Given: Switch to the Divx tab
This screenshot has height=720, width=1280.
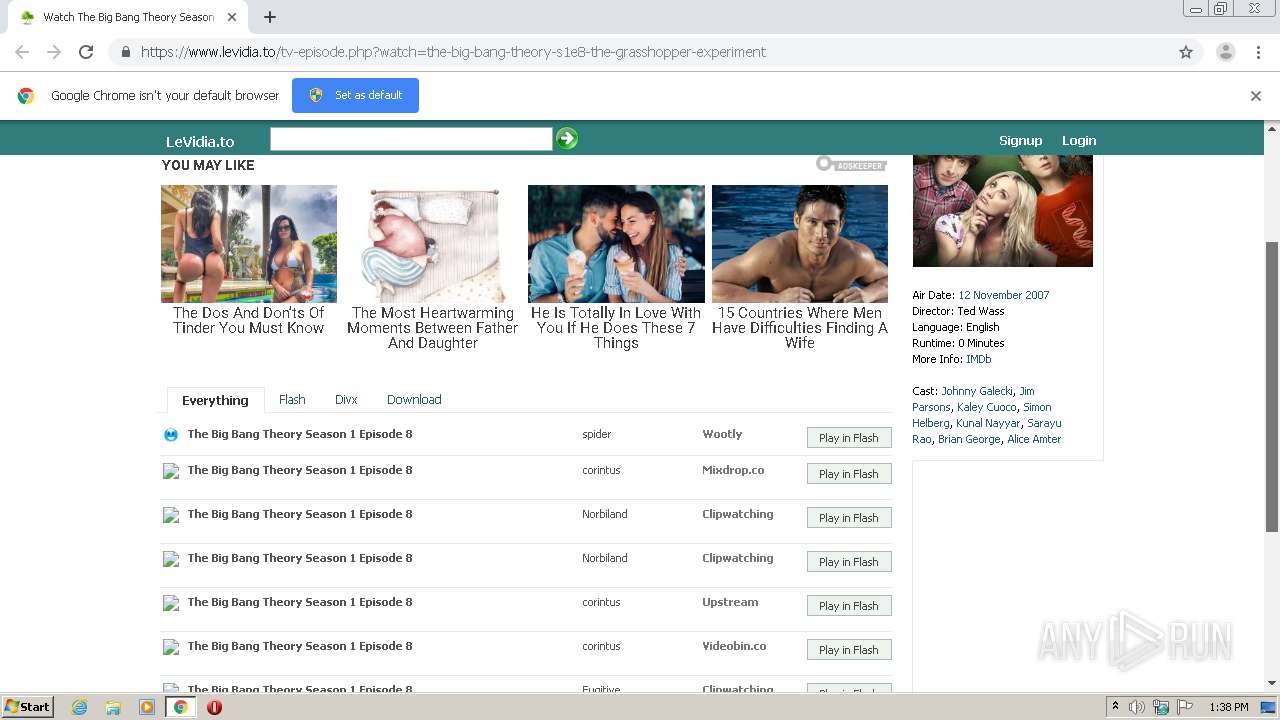Looking at the screenshot, I should (x=346, y=399).
